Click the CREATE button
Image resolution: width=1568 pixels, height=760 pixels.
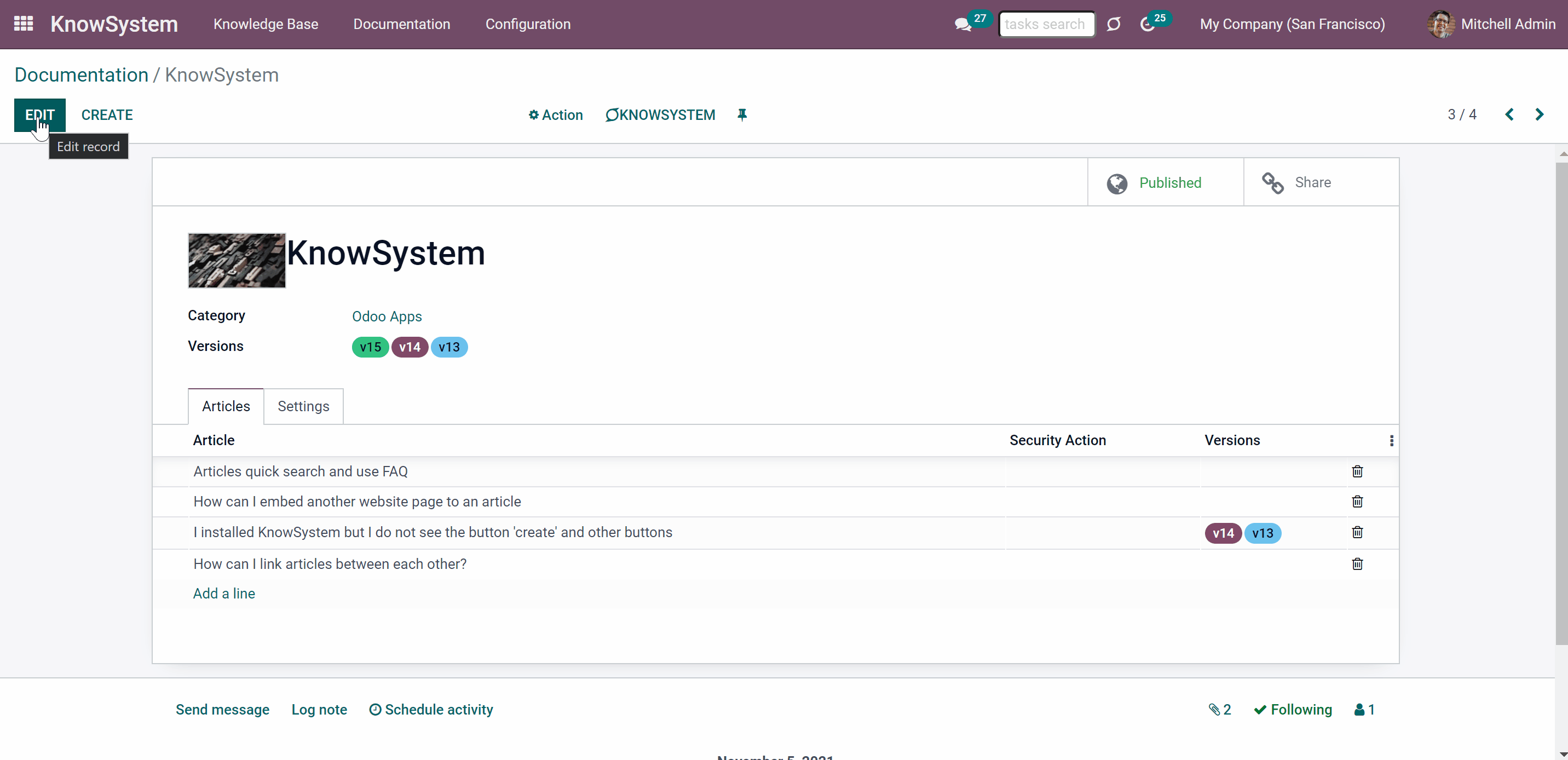tap(107, 115)
